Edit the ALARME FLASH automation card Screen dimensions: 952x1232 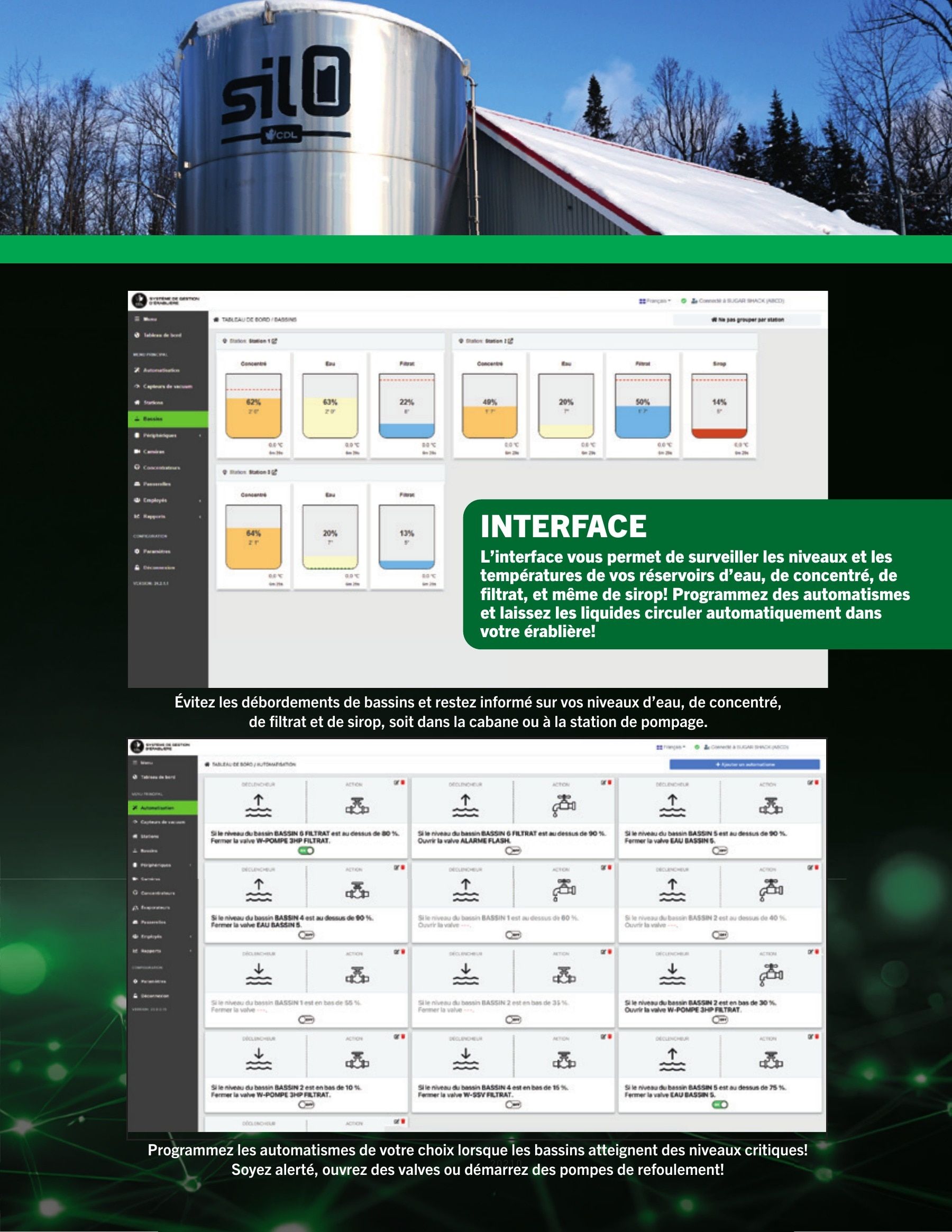[604, 783]
